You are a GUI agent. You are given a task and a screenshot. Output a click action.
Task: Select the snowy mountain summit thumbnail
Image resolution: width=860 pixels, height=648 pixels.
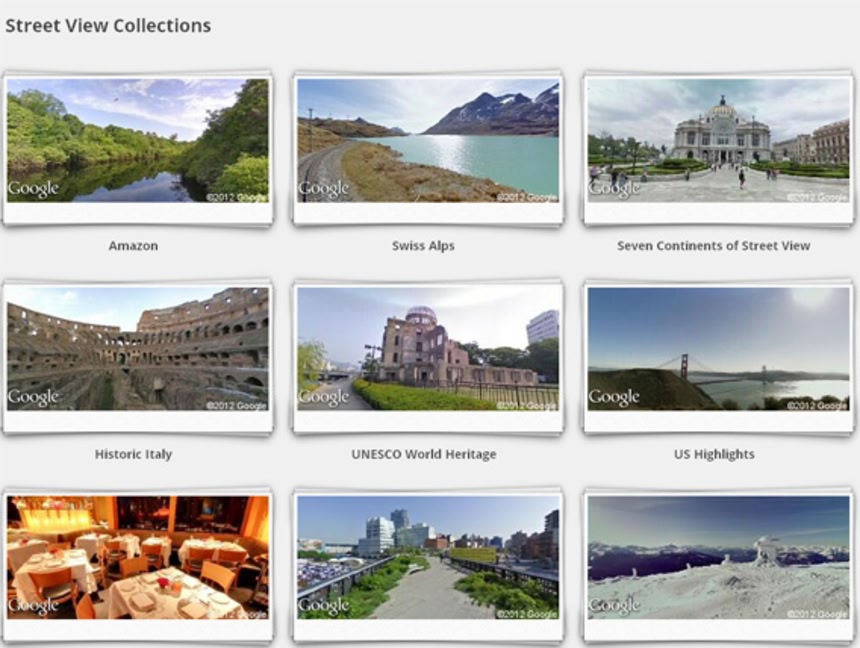pos(718,557)
